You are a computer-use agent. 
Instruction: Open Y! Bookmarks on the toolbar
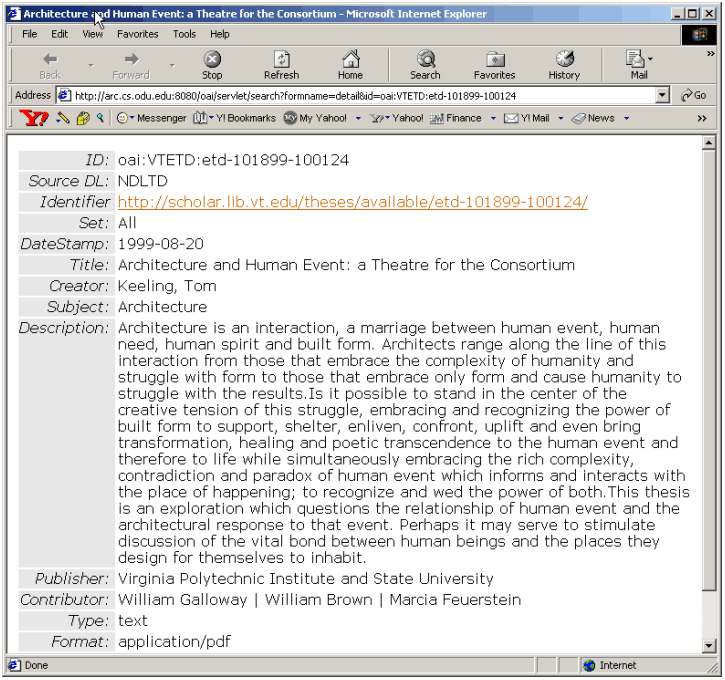[x=234, y=118]
